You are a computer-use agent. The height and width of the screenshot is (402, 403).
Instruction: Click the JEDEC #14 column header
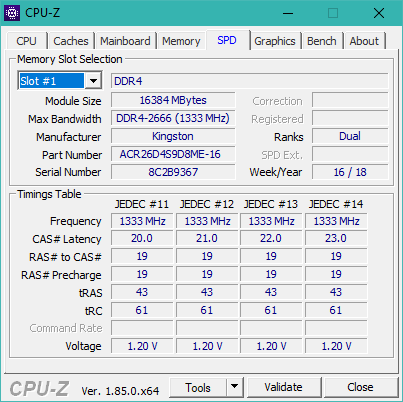(336, 204)
